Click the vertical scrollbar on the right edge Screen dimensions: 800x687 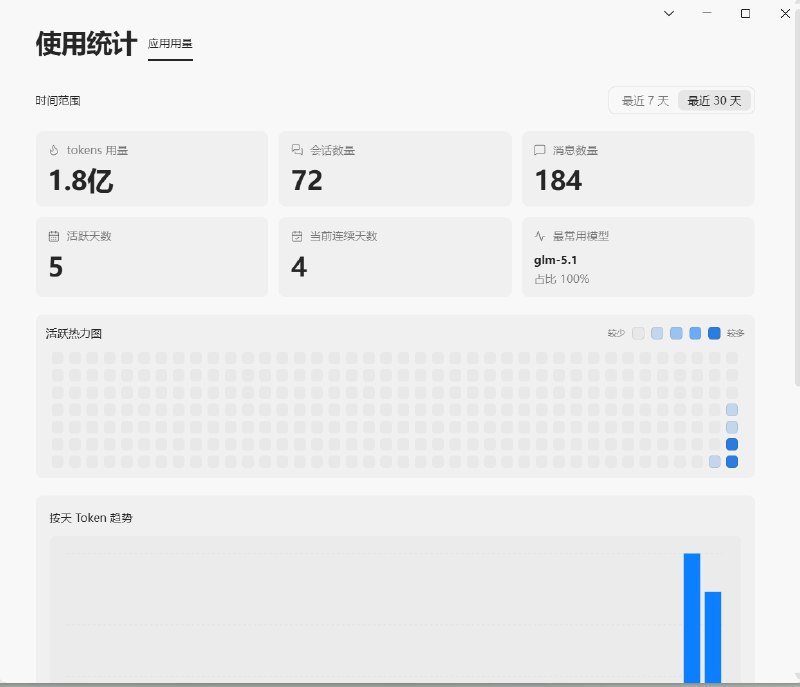pyautogui.click(x=797, y=199)
